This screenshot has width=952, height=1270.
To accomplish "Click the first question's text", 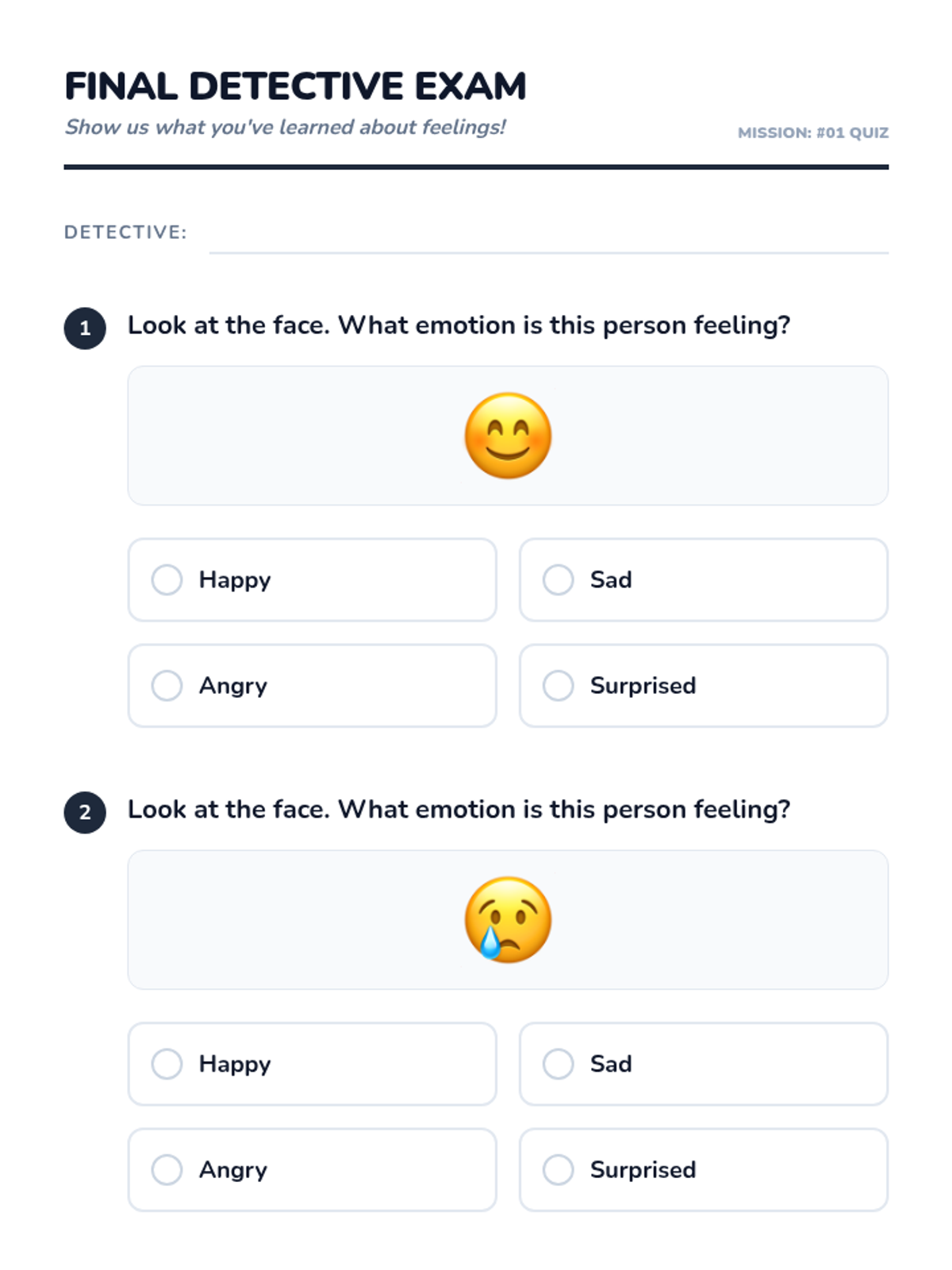I will pos(459,325).
